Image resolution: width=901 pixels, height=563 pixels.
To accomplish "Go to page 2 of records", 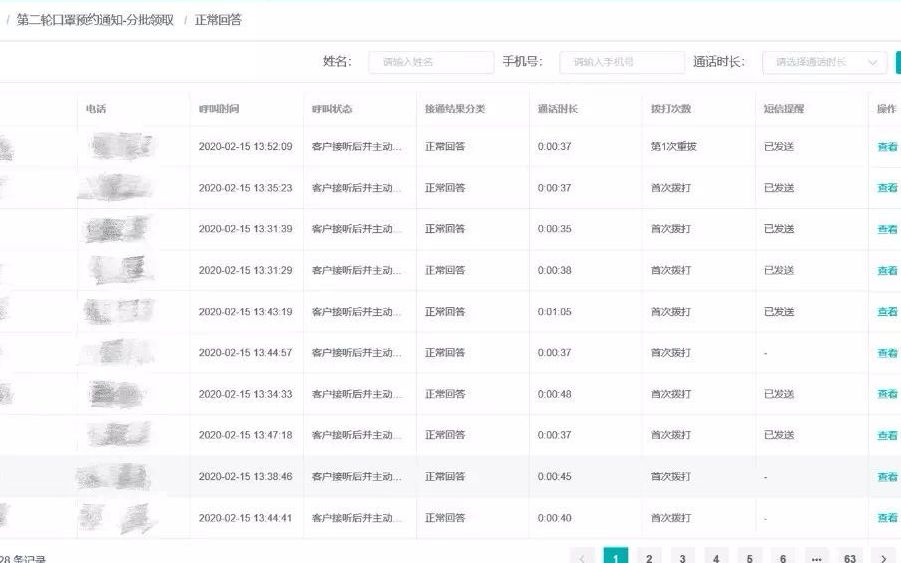I will point(649,558).
